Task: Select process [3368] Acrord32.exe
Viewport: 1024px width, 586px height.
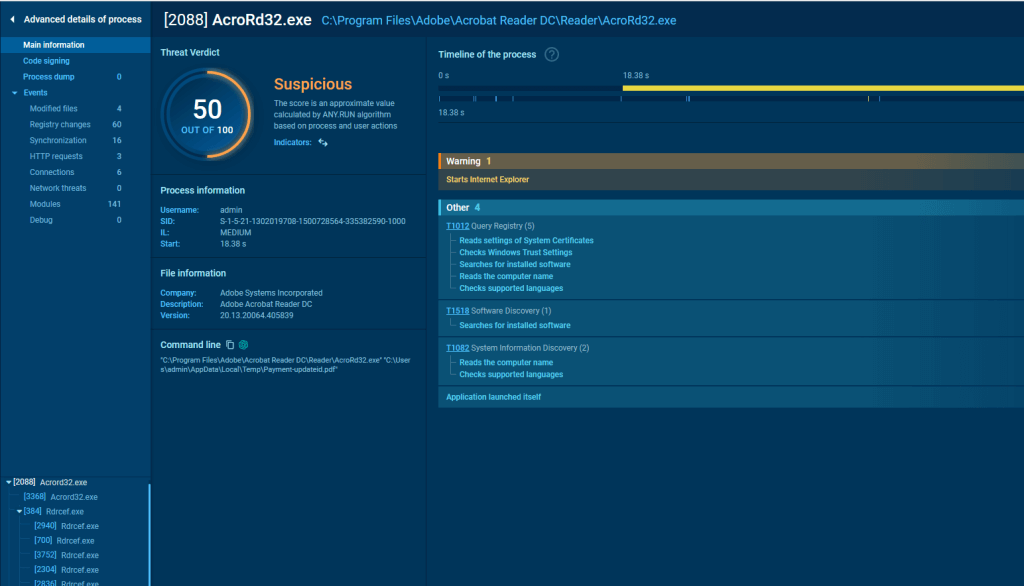Action: pos(60,497)
